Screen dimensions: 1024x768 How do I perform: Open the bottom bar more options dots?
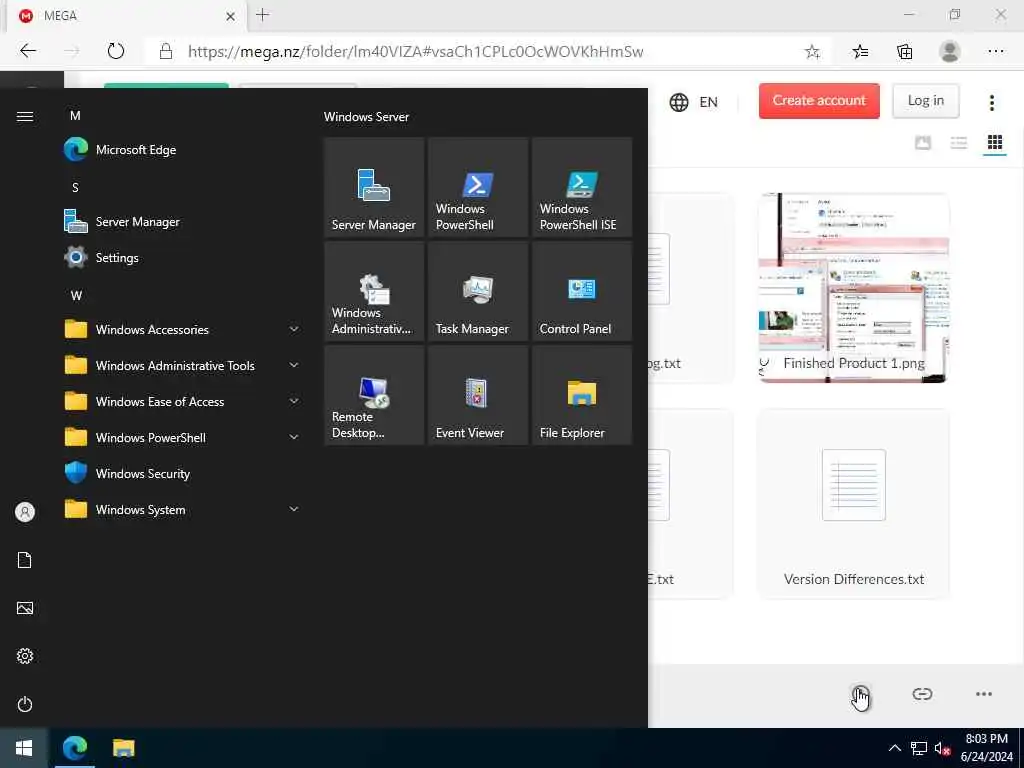[984, 694]
